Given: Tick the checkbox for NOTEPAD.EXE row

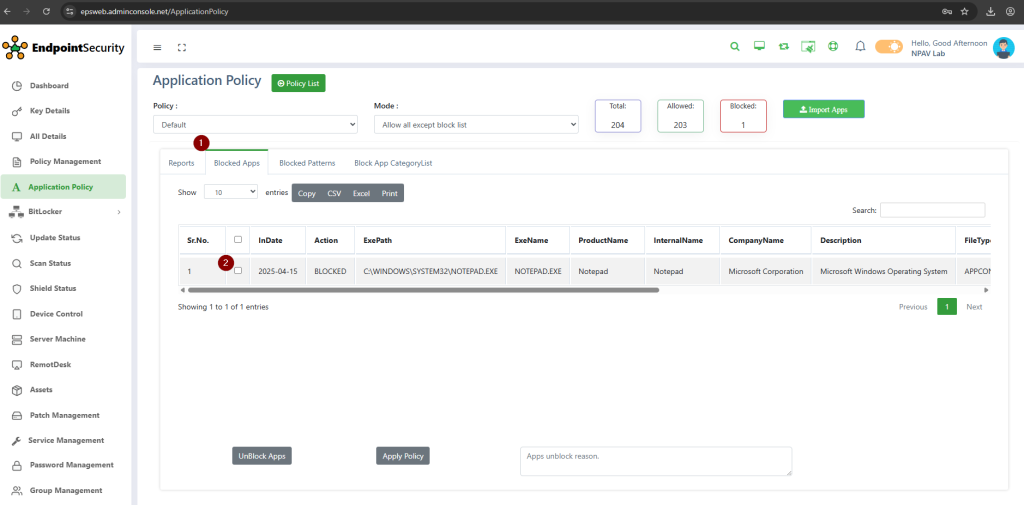Looking at the screenshot, I should [237, 270].
